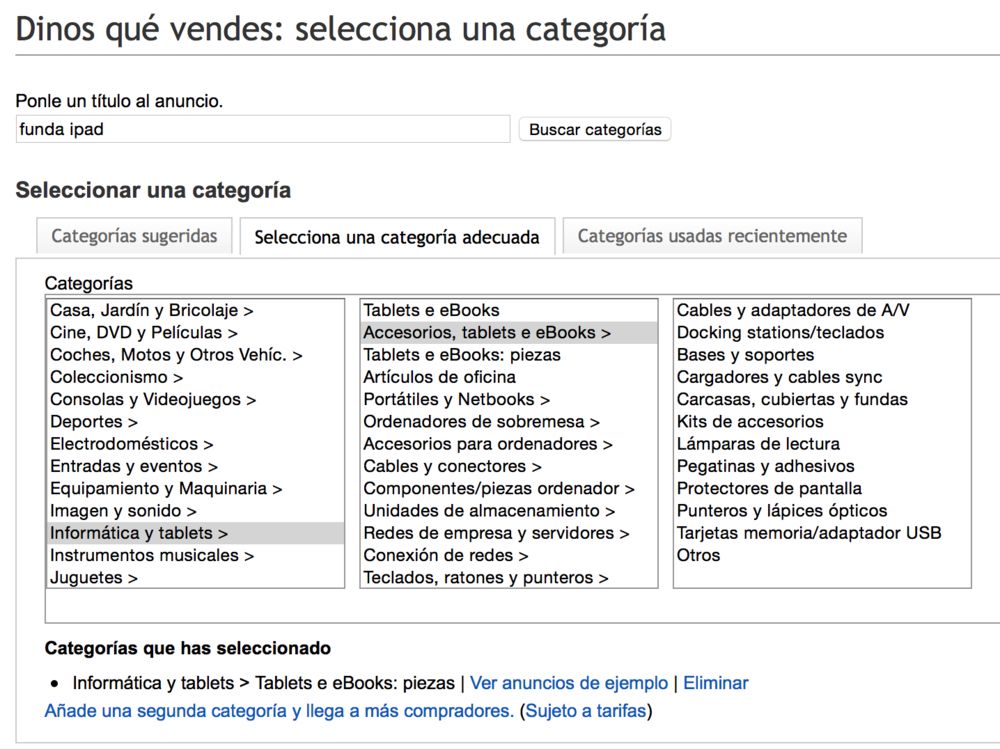This screenshot has height=749, width=1000.
Task: Expand Unidades de almacenamiento subcategory
Action: pyautogui.click(x=489, y=511)
